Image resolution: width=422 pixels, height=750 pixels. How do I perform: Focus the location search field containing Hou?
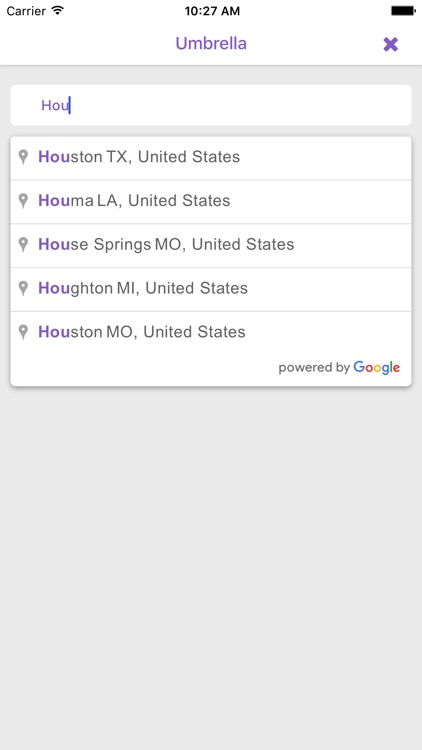point(211,105)
